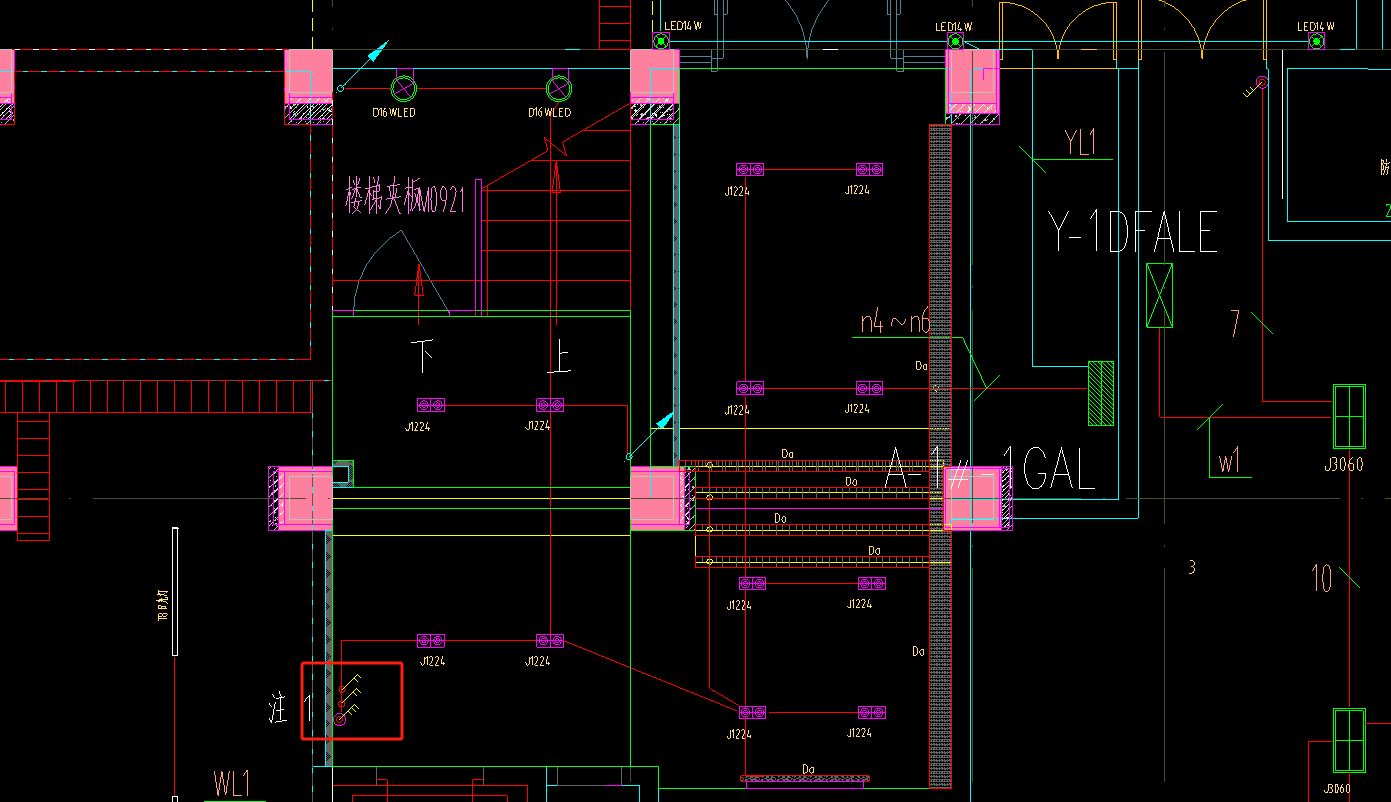Image resolution: width=1391 pixels, height=802 pixels.
Task: Click the 楼梯夹板M0921 label
Action: click(405, 196)
